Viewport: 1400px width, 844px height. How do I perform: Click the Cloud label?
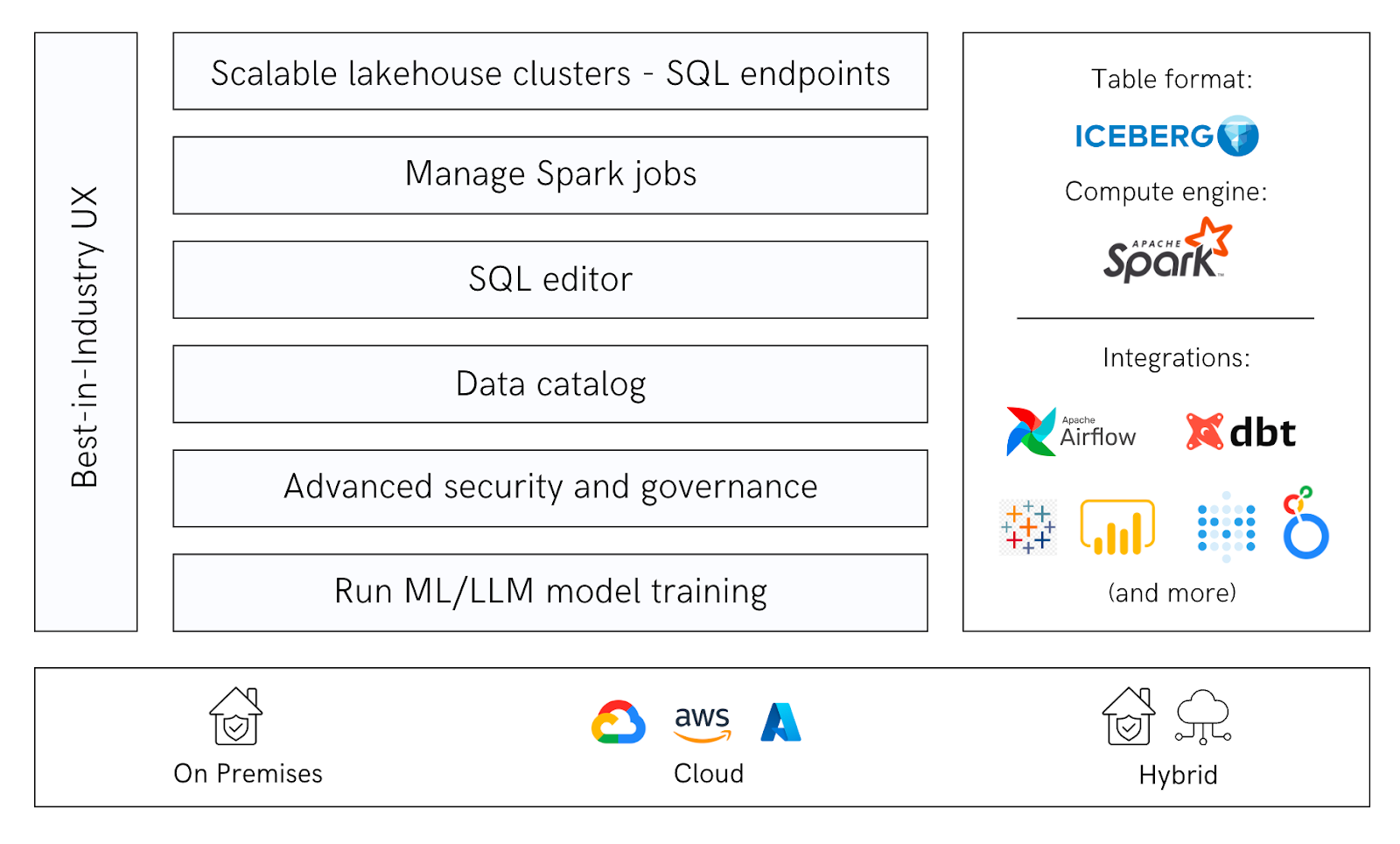[709, 773]
